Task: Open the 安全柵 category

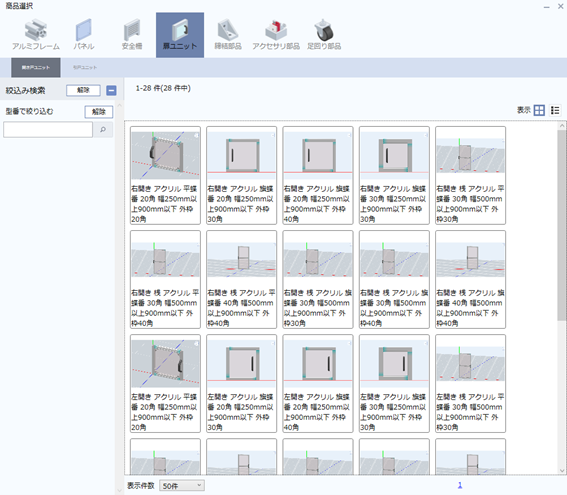Action: 132,35
